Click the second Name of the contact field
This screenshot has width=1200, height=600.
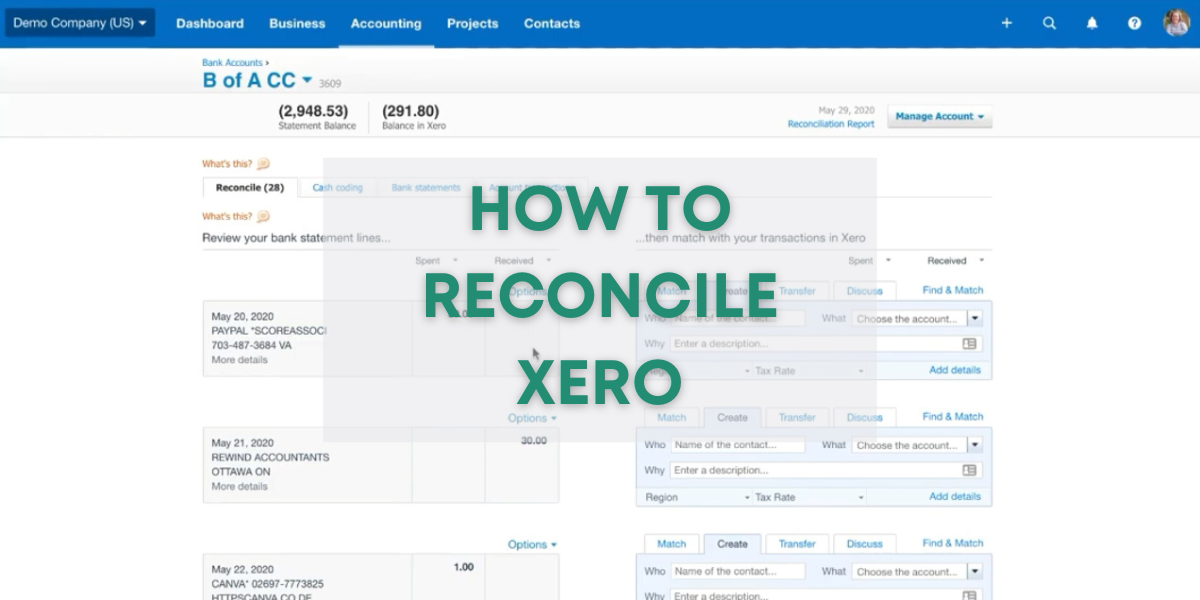pos(738,445)
